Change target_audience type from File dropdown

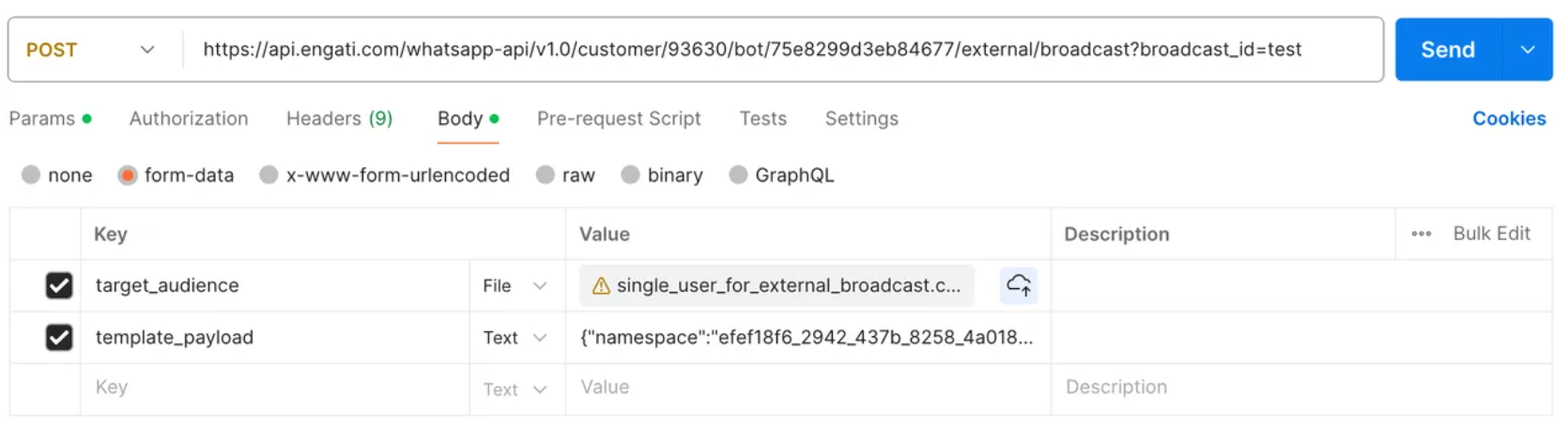tap(515, 286)
